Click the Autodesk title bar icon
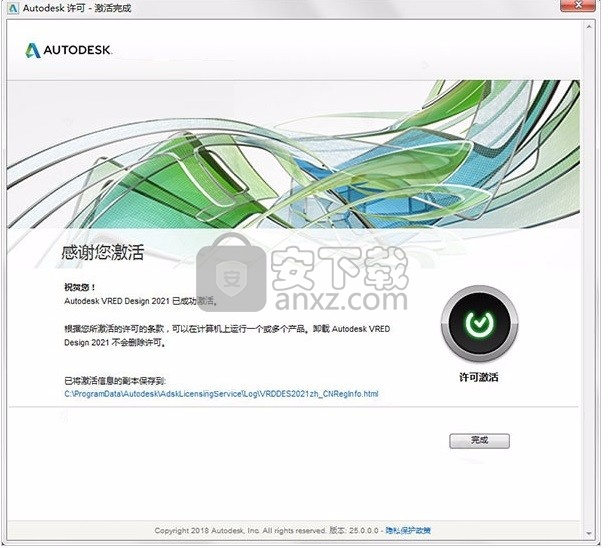 click(13, 8)
